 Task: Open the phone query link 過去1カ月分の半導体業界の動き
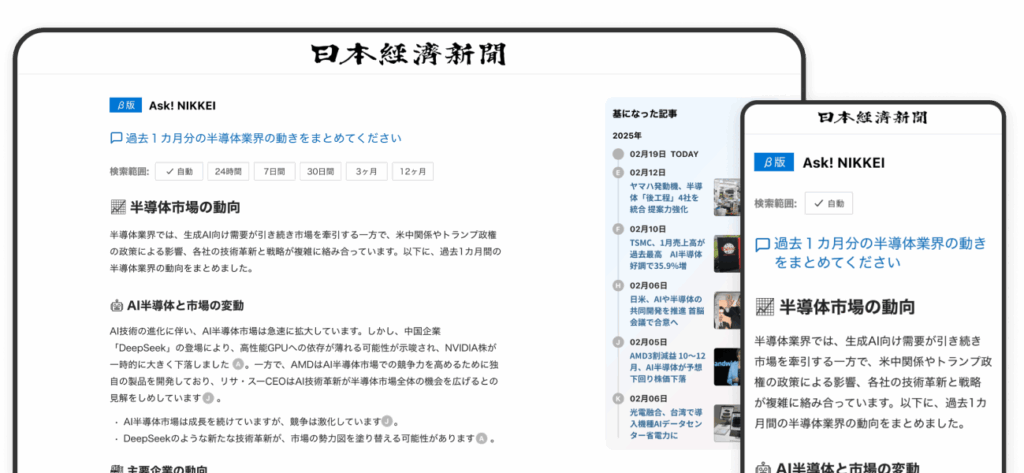click(880, 253)
